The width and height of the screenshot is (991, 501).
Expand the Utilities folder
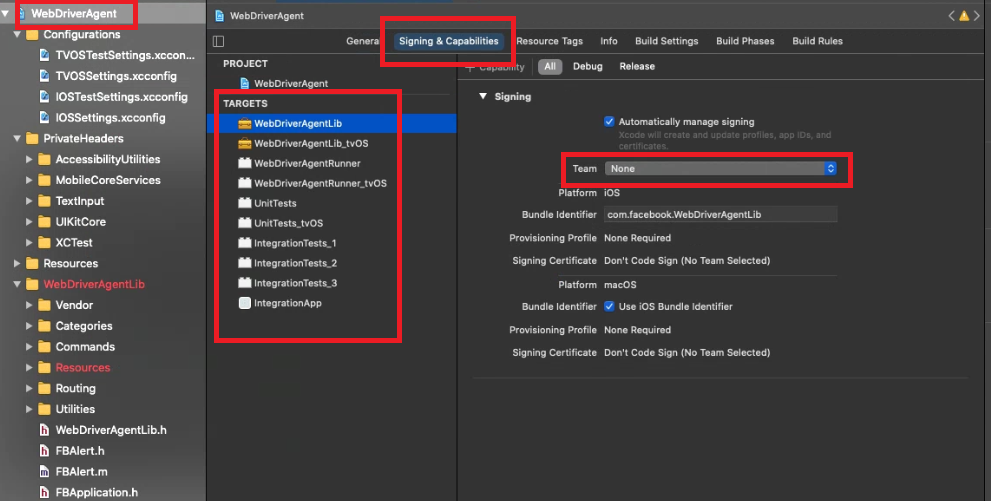[29, 409]
